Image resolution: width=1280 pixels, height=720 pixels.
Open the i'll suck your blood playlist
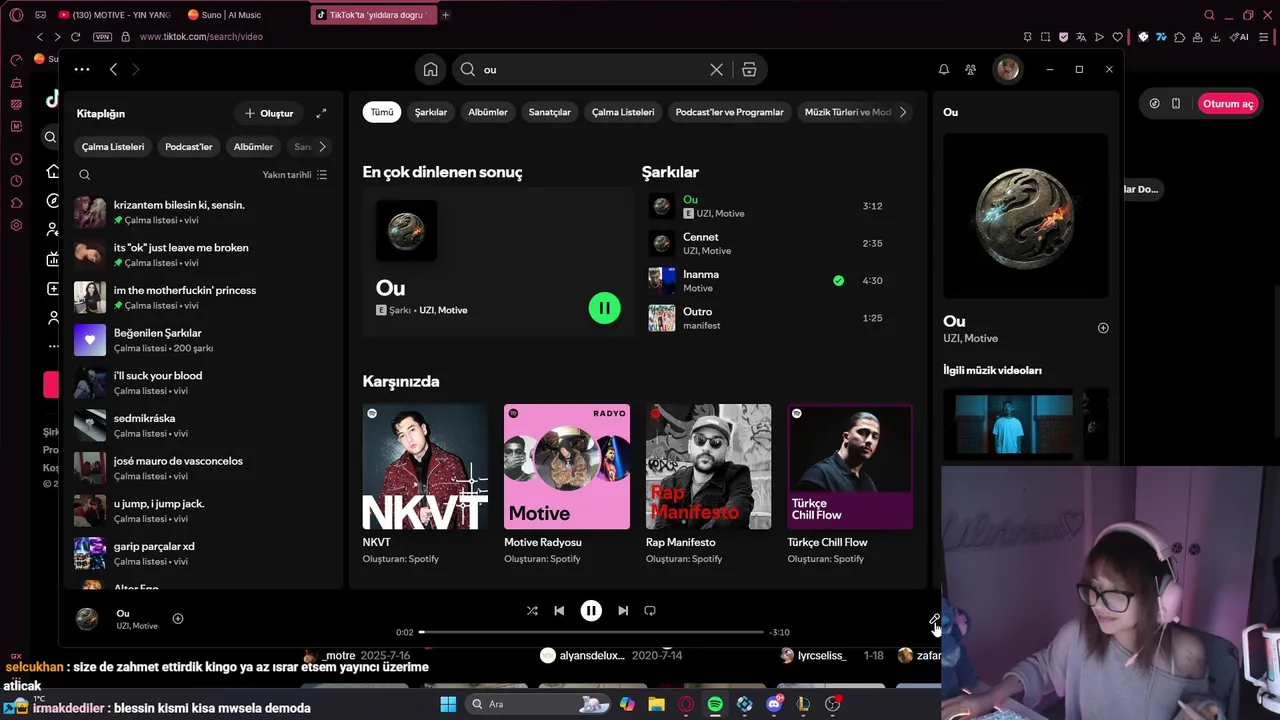pyautogui.click(x=204, y=383)
